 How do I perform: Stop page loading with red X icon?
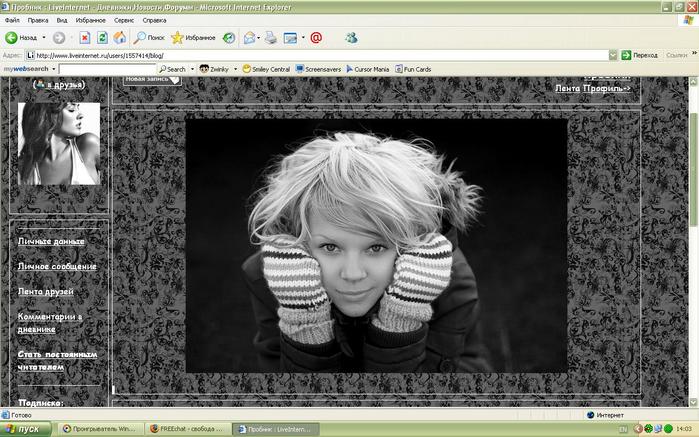pyautogui.click(x=85, y=38)
